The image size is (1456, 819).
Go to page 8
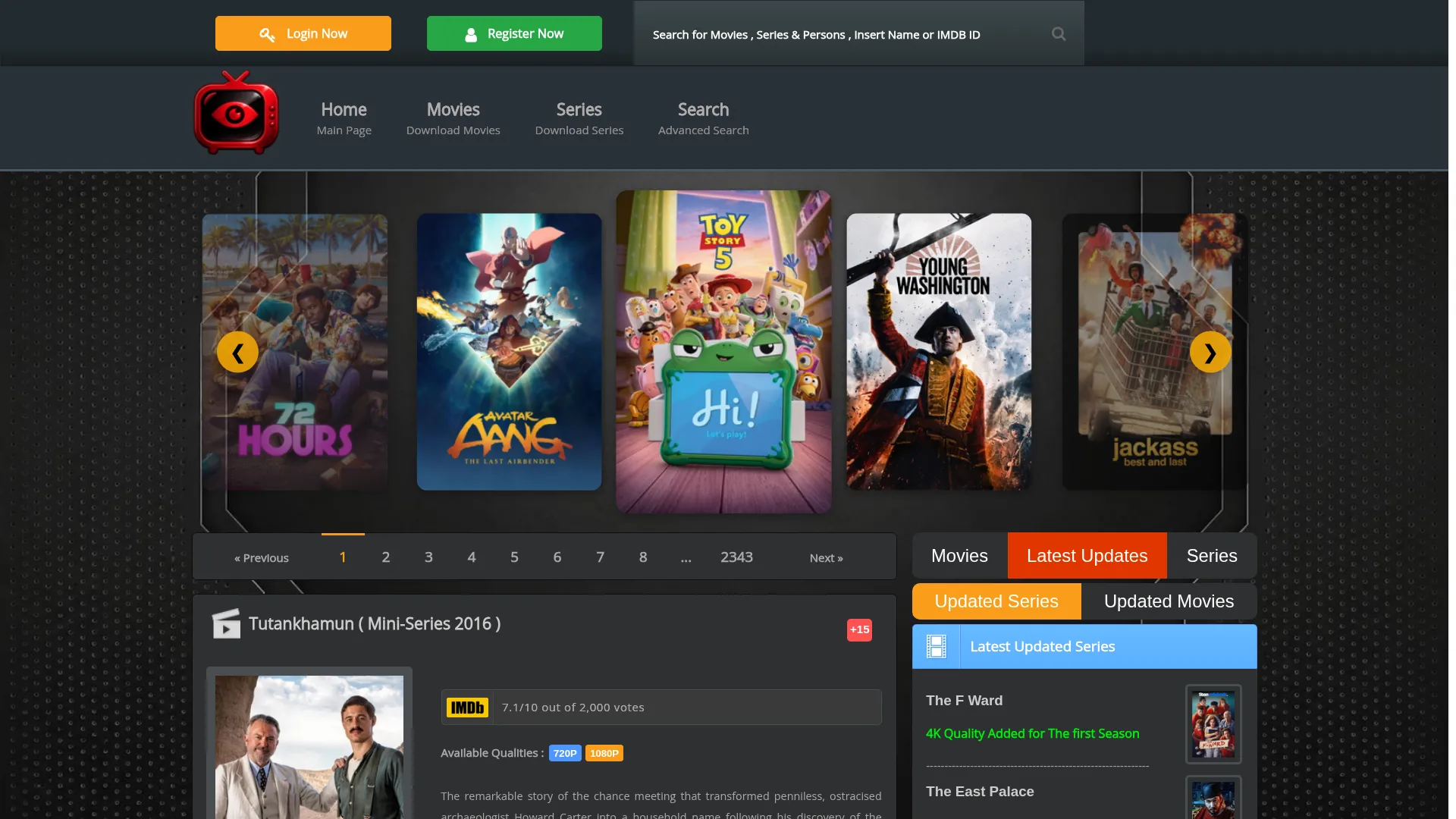tap(643, 557)
